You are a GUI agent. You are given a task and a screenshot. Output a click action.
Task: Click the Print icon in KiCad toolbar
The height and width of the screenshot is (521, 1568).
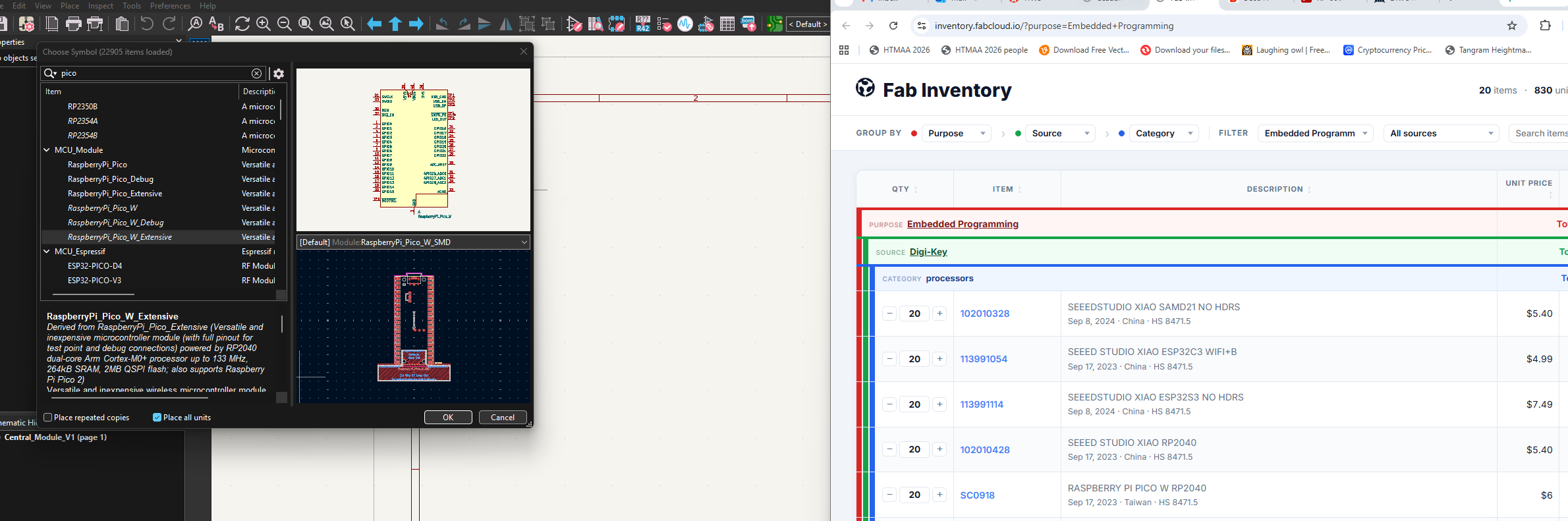[74, 24]
